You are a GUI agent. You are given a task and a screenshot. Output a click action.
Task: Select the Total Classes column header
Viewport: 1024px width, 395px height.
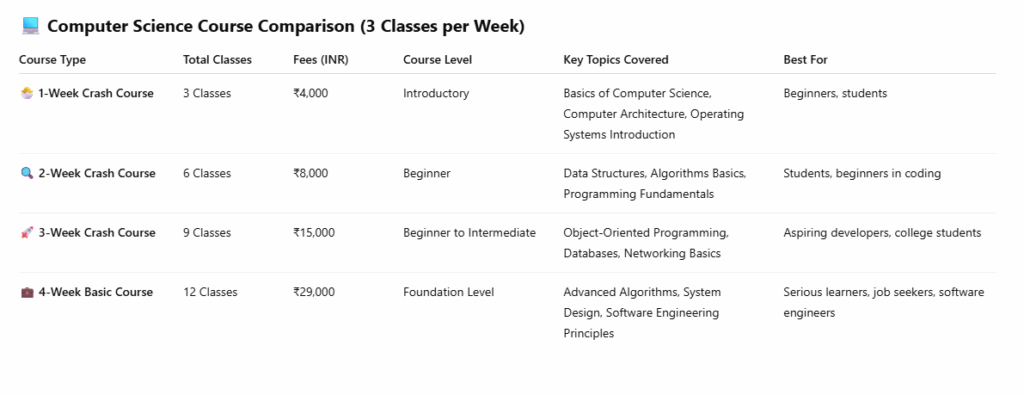tap(217, 60)
